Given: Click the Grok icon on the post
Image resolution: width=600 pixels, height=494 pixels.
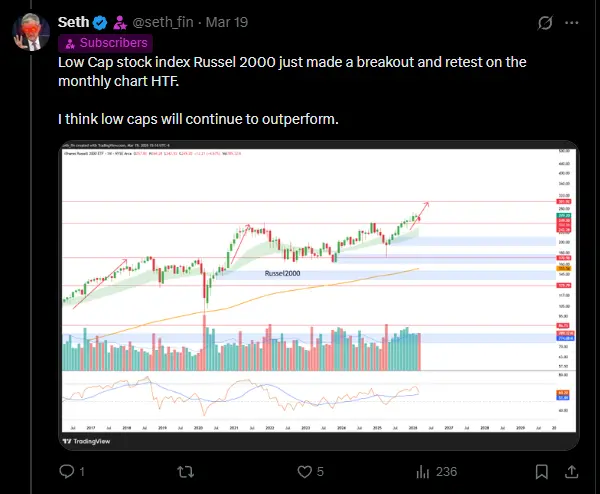Looking at the screenshot, I should pos(545,22).
